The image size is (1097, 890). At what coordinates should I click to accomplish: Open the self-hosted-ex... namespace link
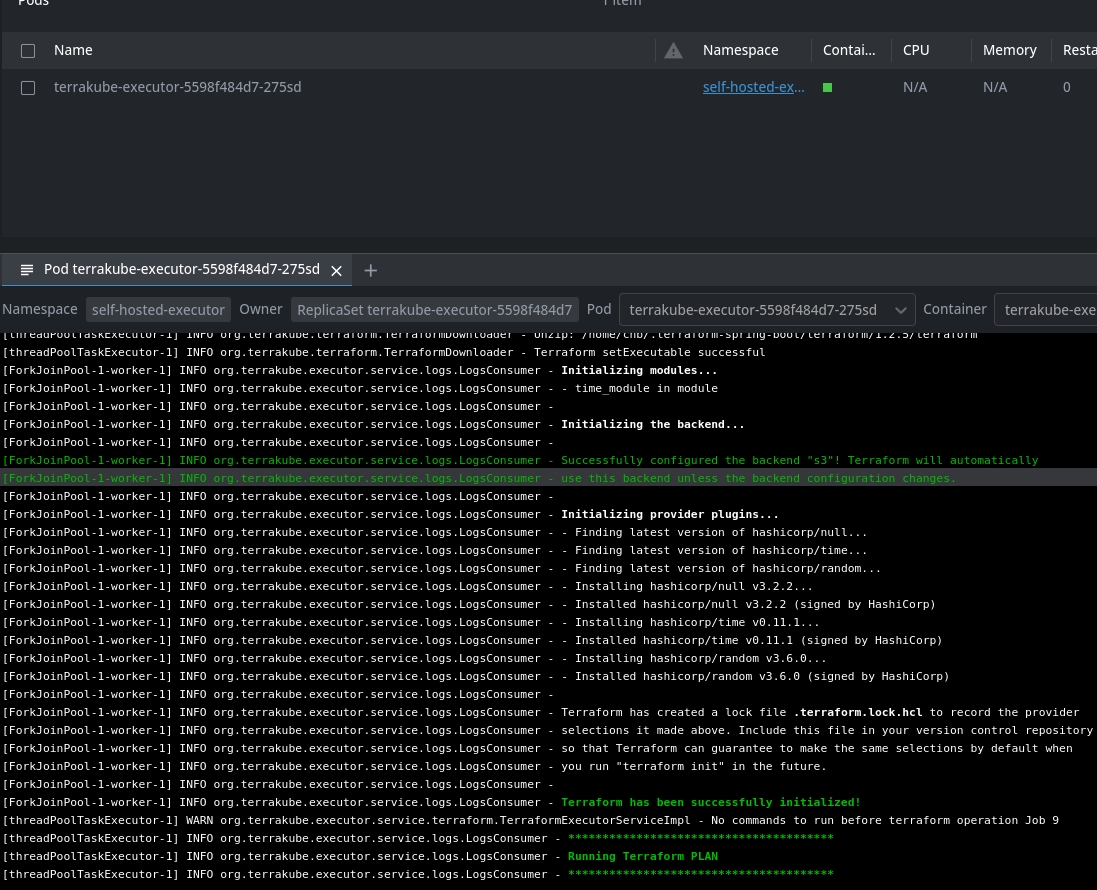[x=753, y=87]
